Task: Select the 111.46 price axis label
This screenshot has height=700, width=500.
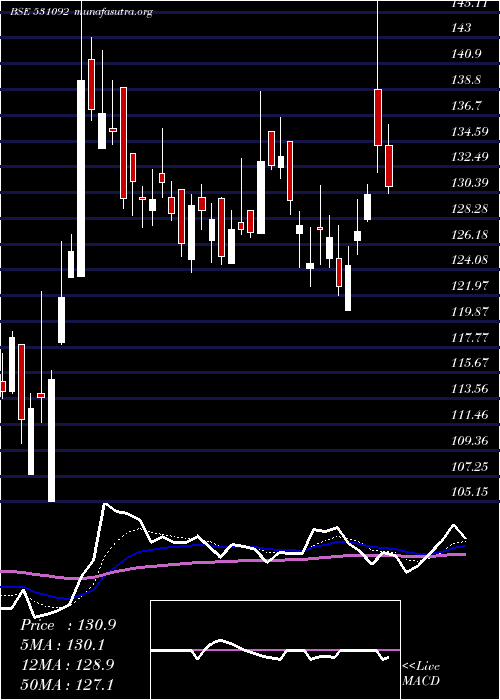Action: (470, 415)
